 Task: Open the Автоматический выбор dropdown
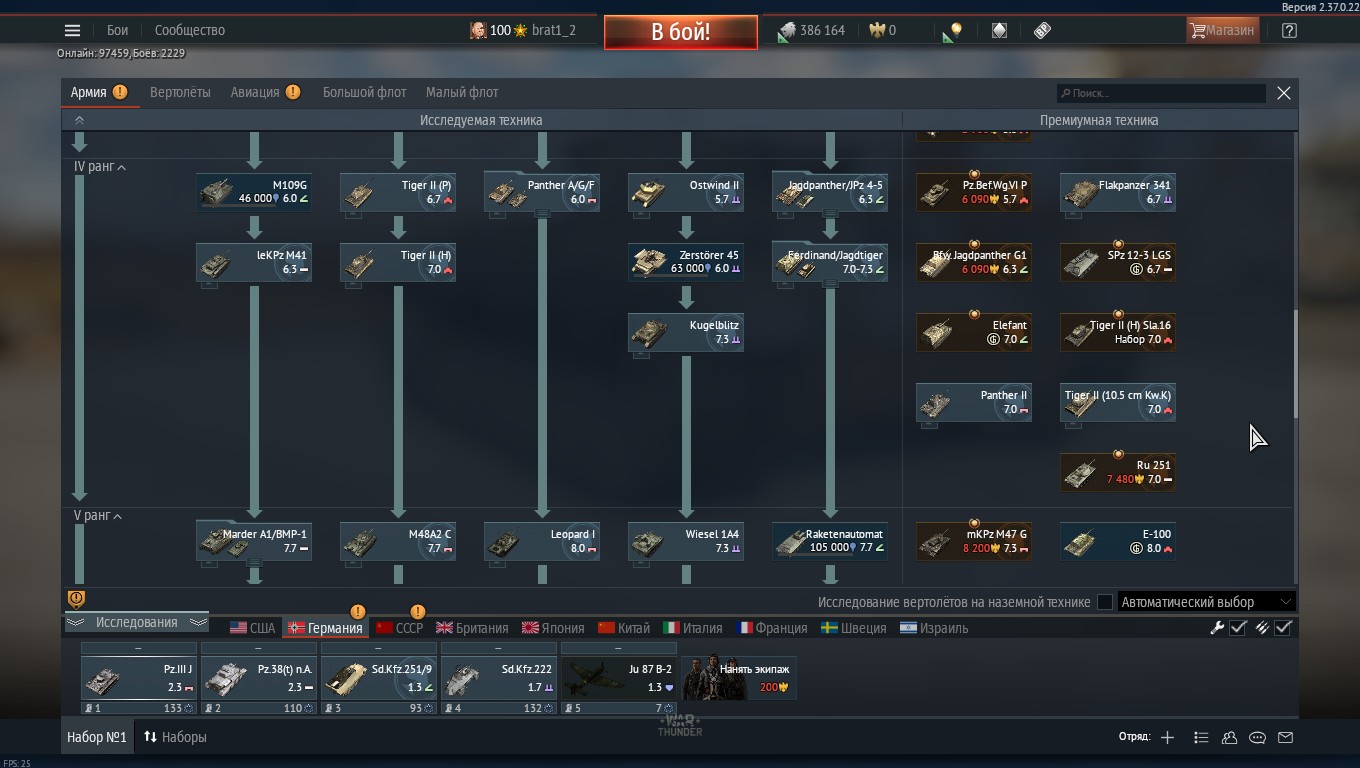(x=1207, y=602)
